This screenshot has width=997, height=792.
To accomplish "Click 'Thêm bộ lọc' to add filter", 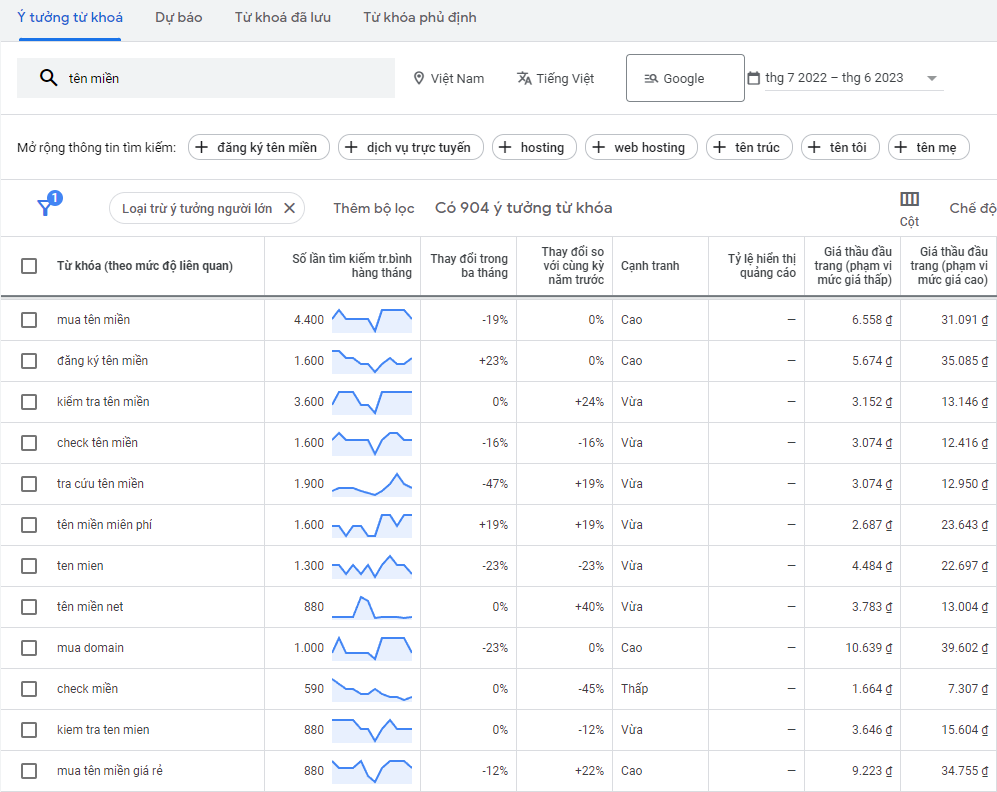I will click(373, 208).
